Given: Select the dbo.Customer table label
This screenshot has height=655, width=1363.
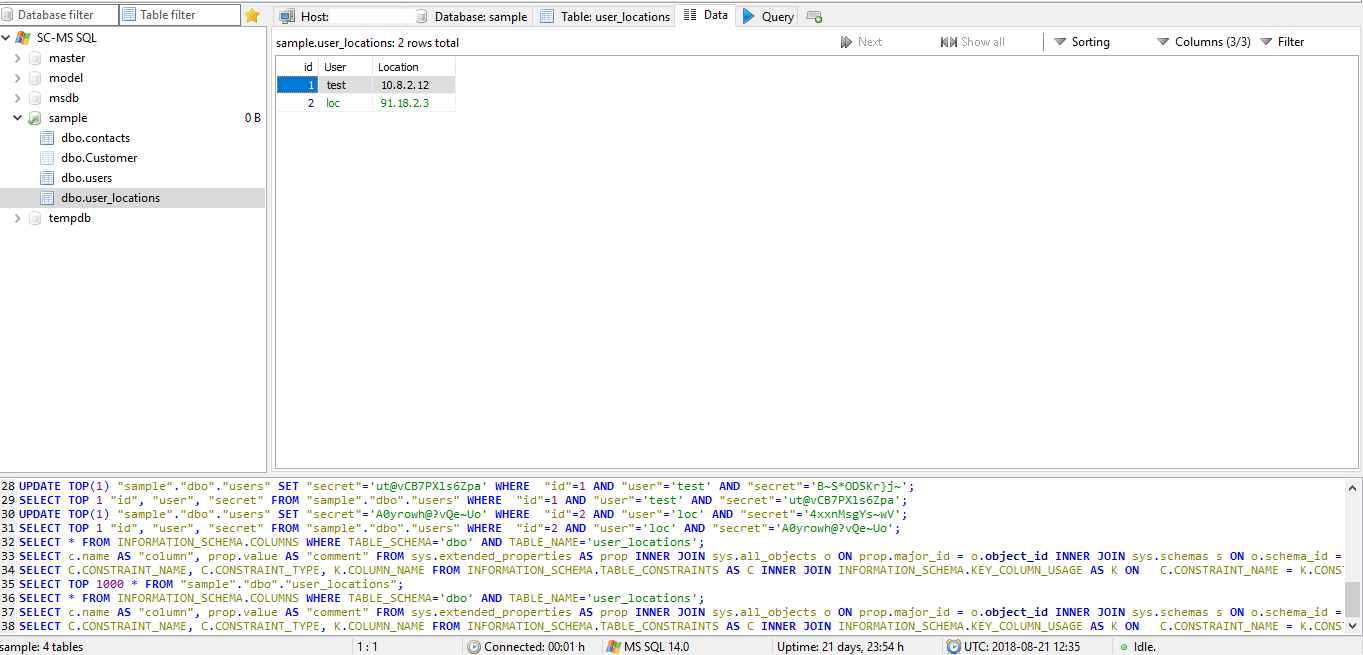Looking at the screenshot, I should 99,158.
